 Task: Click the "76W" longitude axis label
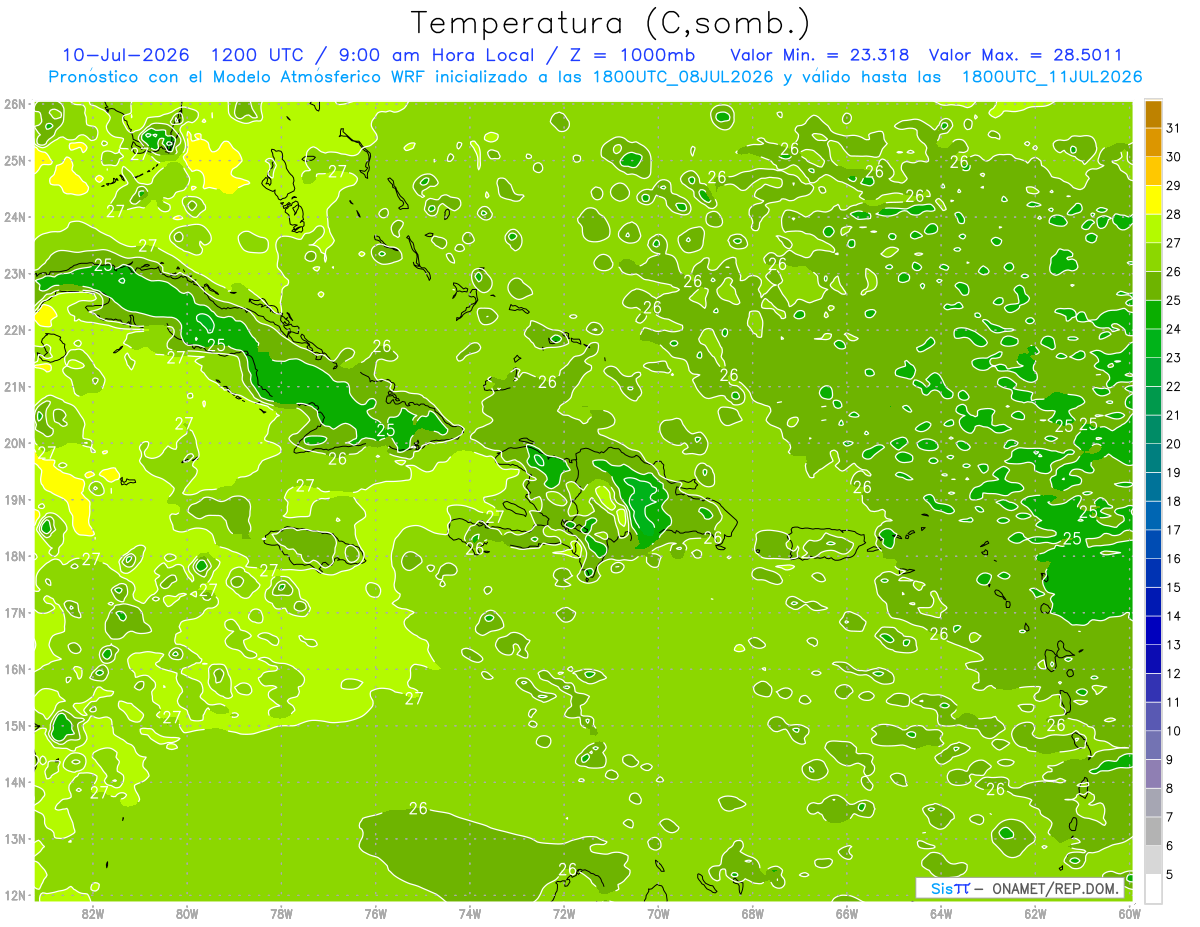(x=376, y=914)
